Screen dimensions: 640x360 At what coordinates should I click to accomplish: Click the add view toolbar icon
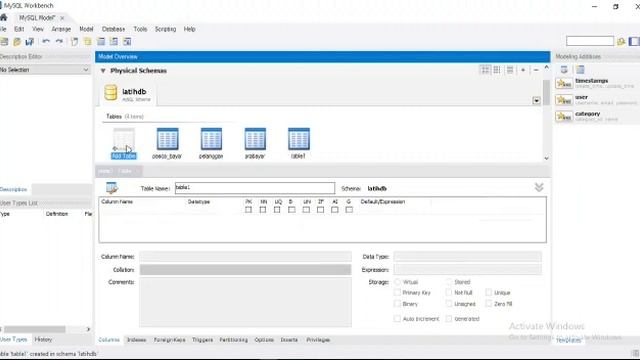tap(114, 42)
